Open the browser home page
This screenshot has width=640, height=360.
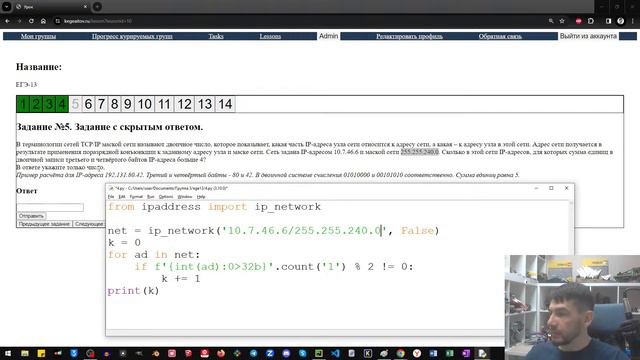click(x=43, y=21)
